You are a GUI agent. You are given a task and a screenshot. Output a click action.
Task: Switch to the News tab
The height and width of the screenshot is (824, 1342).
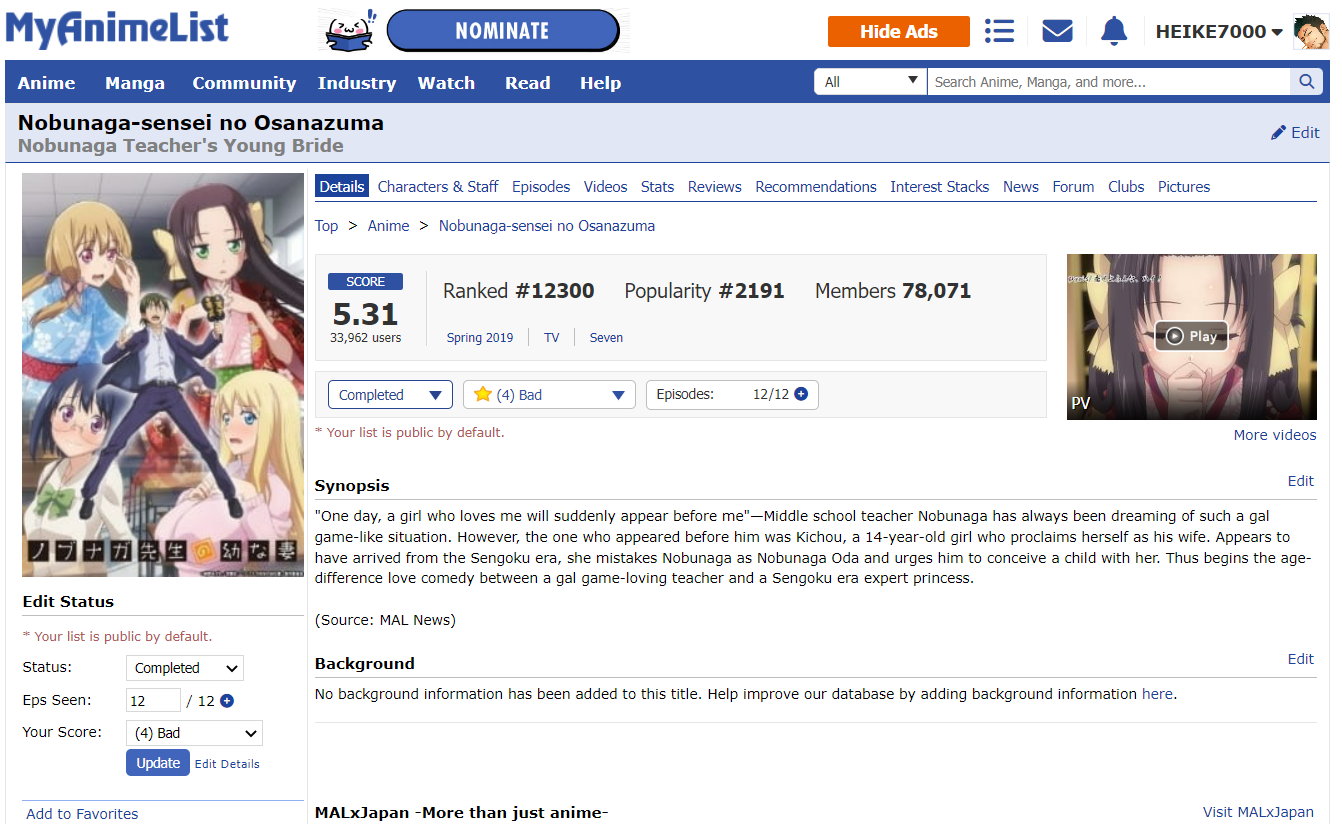point(1021,187)
